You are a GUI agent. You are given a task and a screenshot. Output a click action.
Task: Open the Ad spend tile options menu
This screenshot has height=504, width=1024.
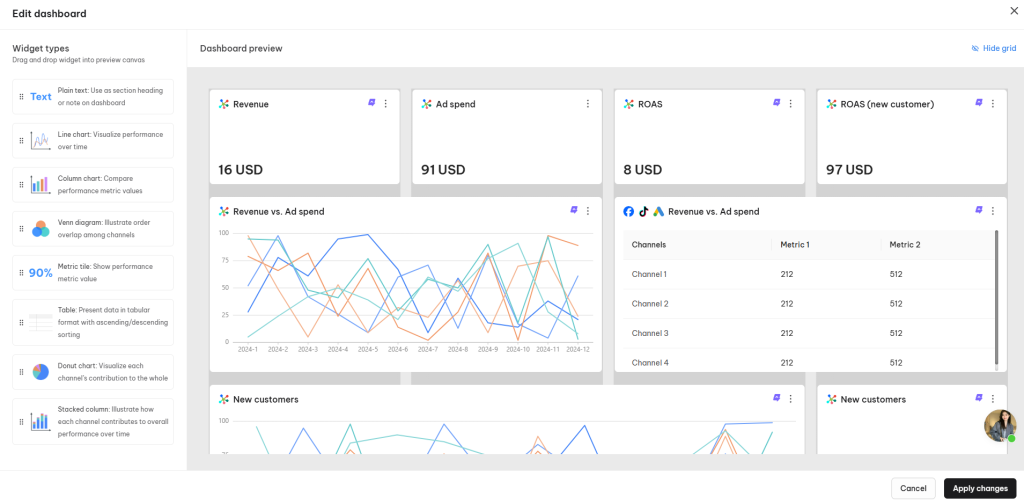[x=588, y=103]
